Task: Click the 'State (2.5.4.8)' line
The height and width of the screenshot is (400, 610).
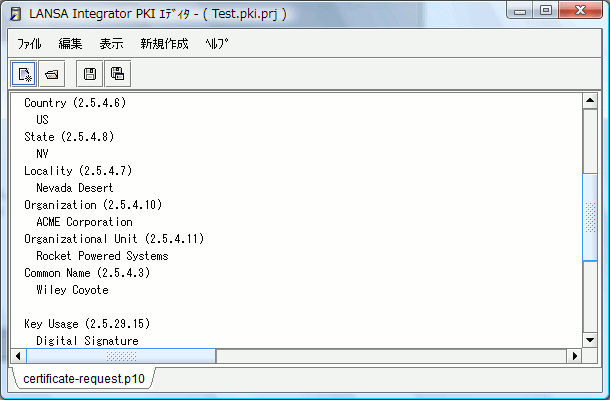Action: pos(69,137)
